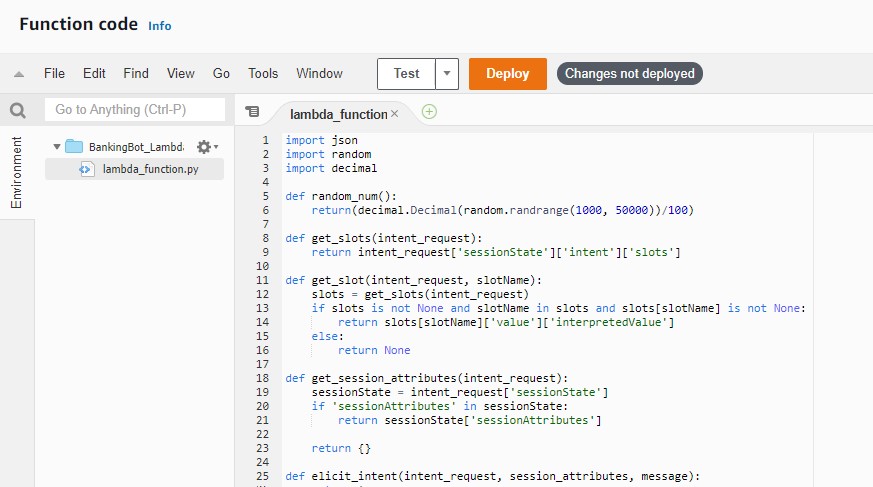
Task: Click "if 'sessionAttributes' in sessionState:" line
Action: [x=440, y=406]
